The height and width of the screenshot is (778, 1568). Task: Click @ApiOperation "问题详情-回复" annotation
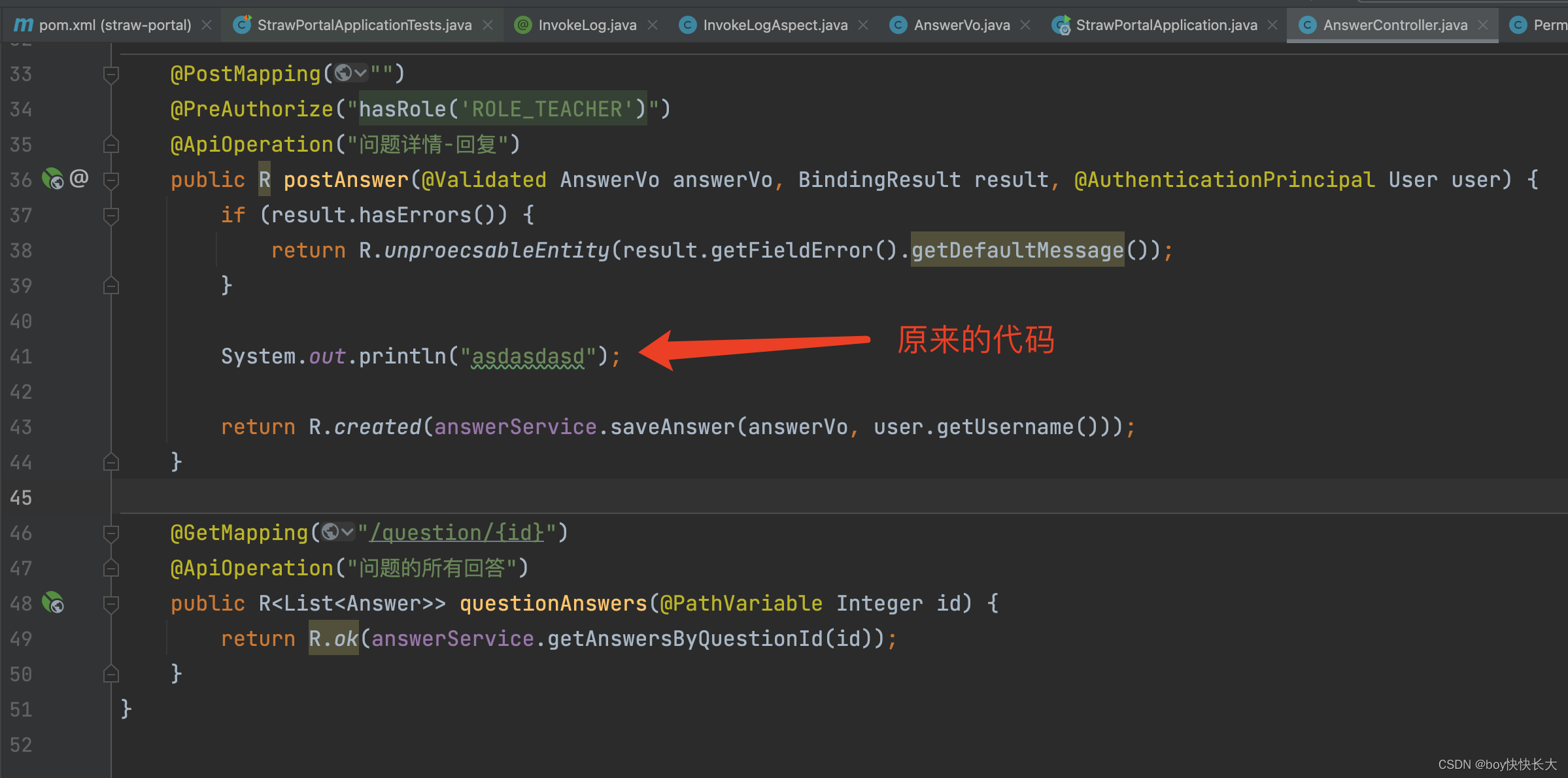[345, 144]
